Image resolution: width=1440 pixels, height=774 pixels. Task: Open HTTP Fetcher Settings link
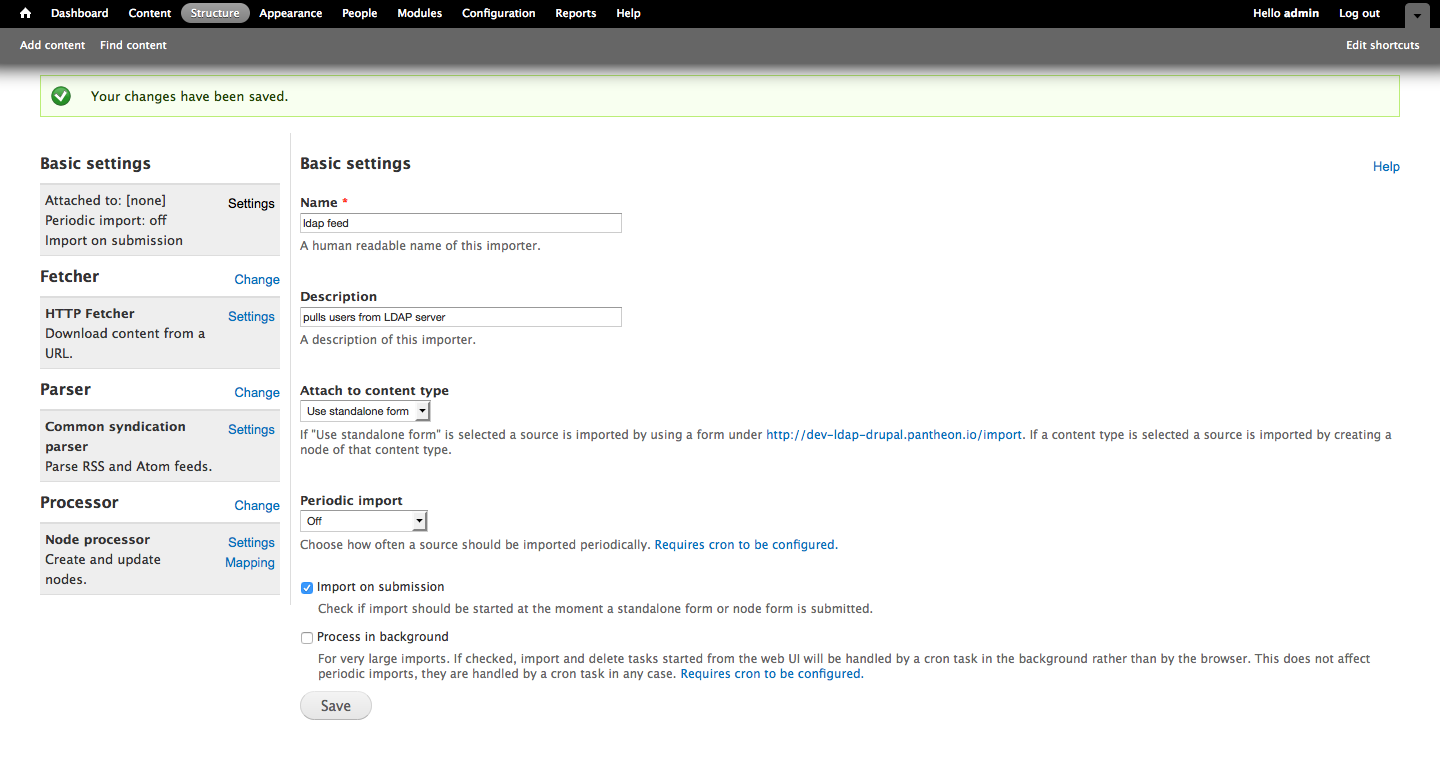[251, 316]
